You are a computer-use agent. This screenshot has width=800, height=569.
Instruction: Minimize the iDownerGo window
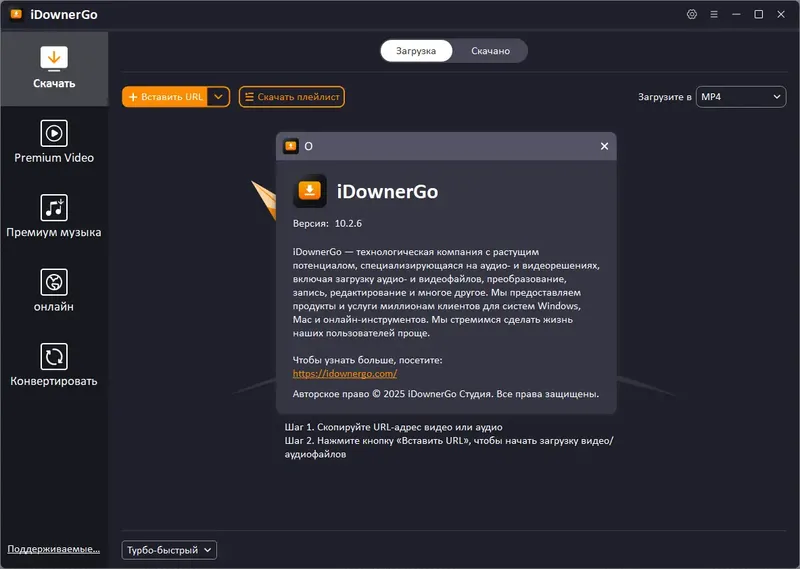click(x=736, y=14)
